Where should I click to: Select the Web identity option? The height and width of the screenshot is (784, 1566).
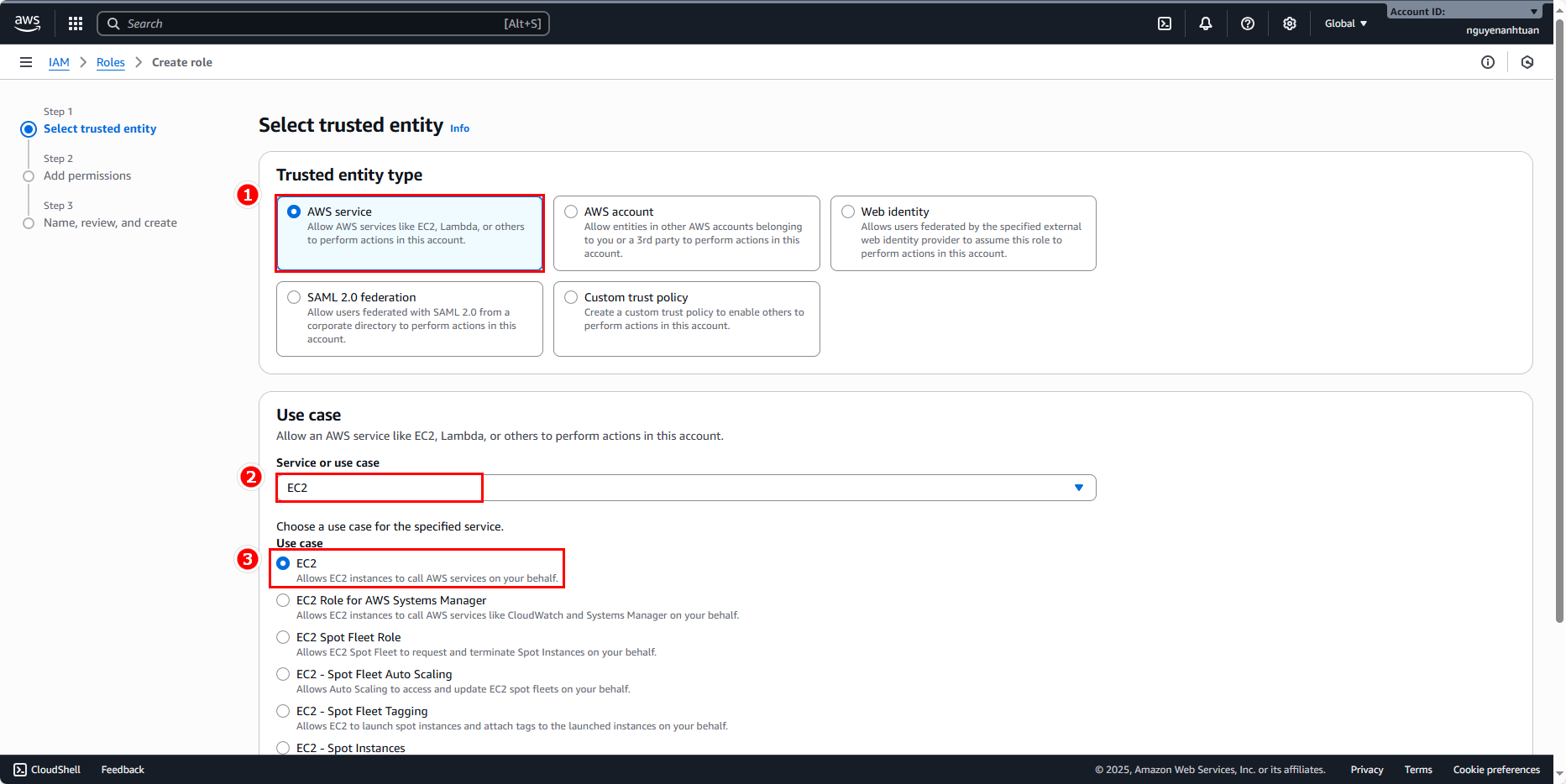tap(848, 212)
